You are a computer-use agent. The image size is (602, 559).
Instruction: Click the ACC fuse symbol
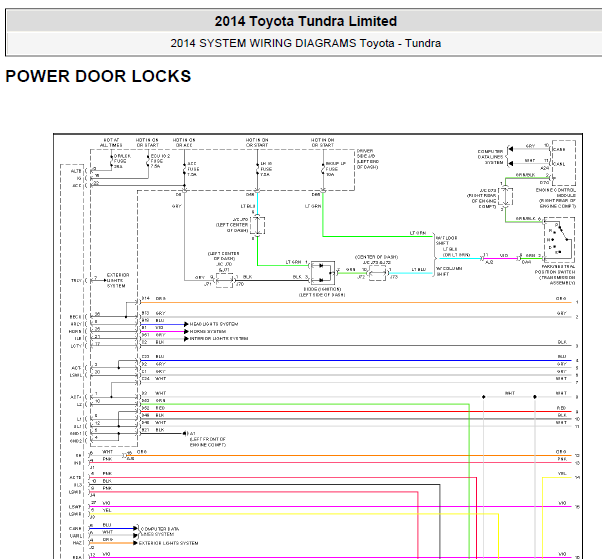pyautogui.click(x=184, y=169)
